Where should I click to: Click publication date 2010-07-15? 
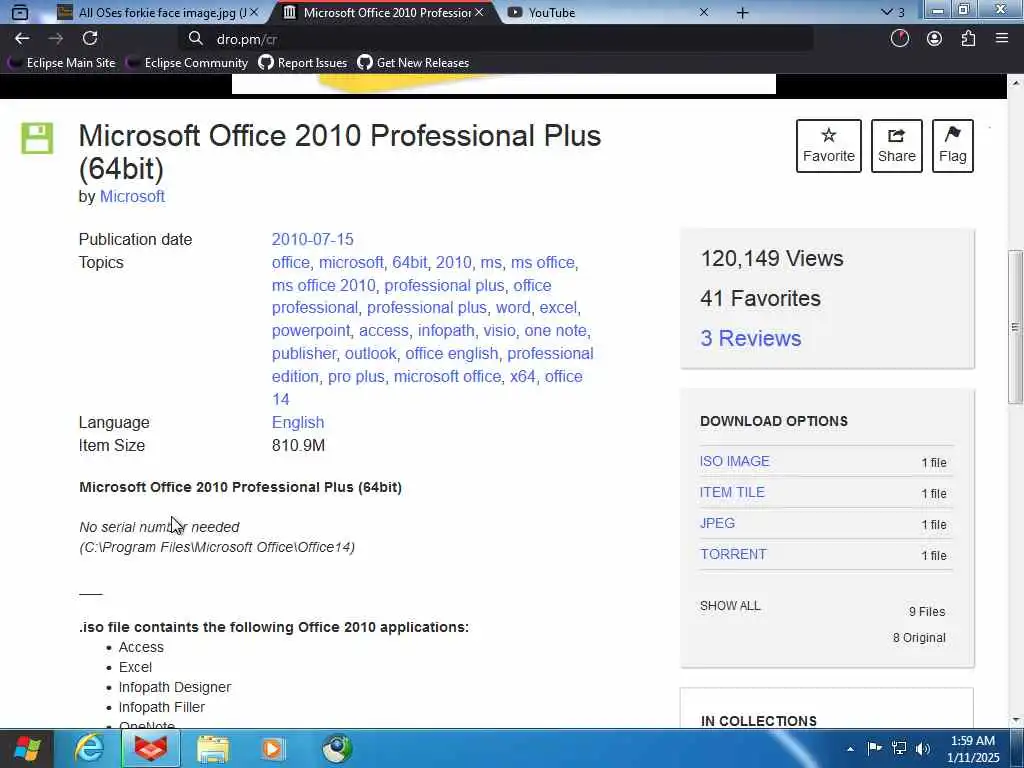[x=312, y=240]
